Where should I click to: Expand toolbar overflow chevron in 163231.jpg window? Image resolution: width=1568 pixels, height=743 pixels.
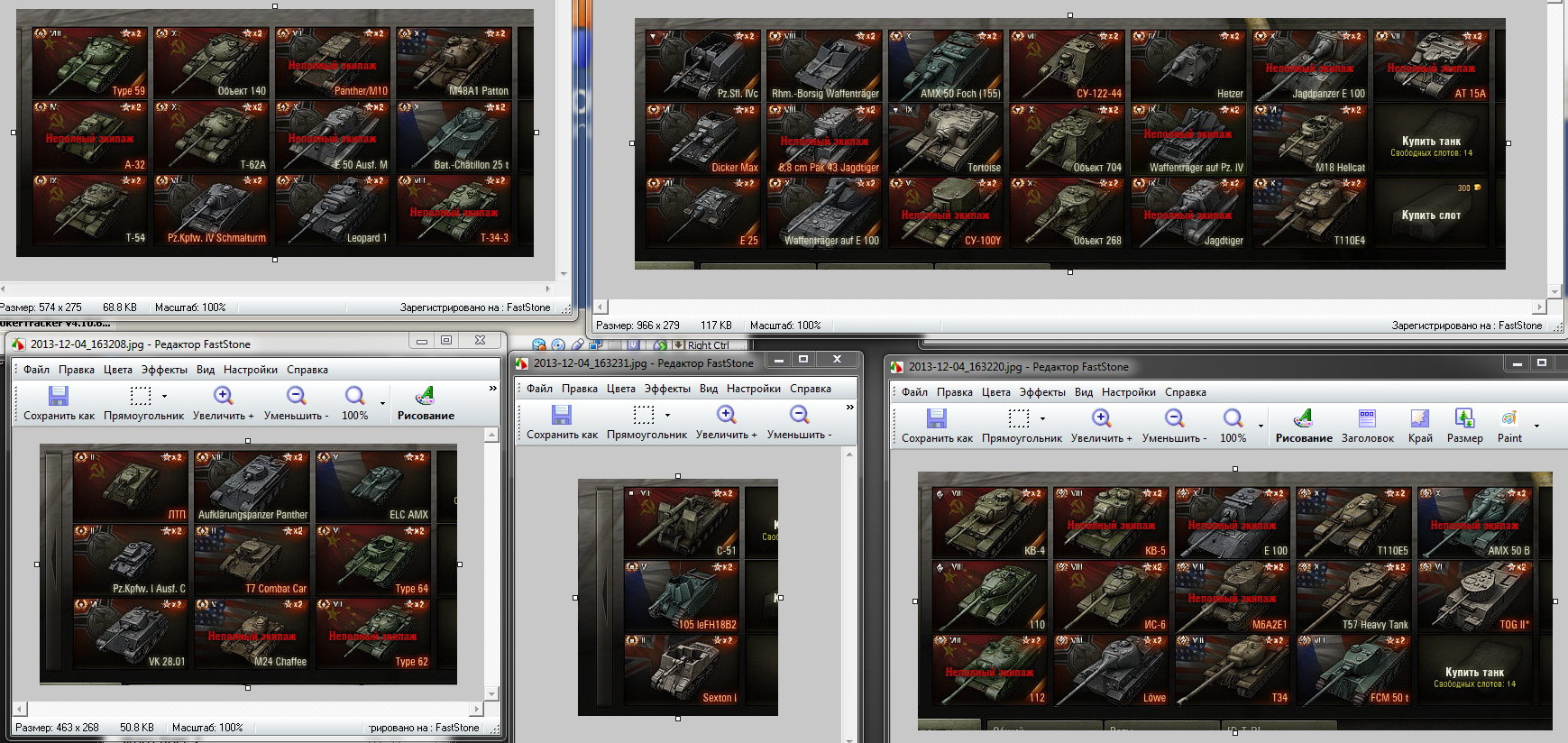pos(849,408)
